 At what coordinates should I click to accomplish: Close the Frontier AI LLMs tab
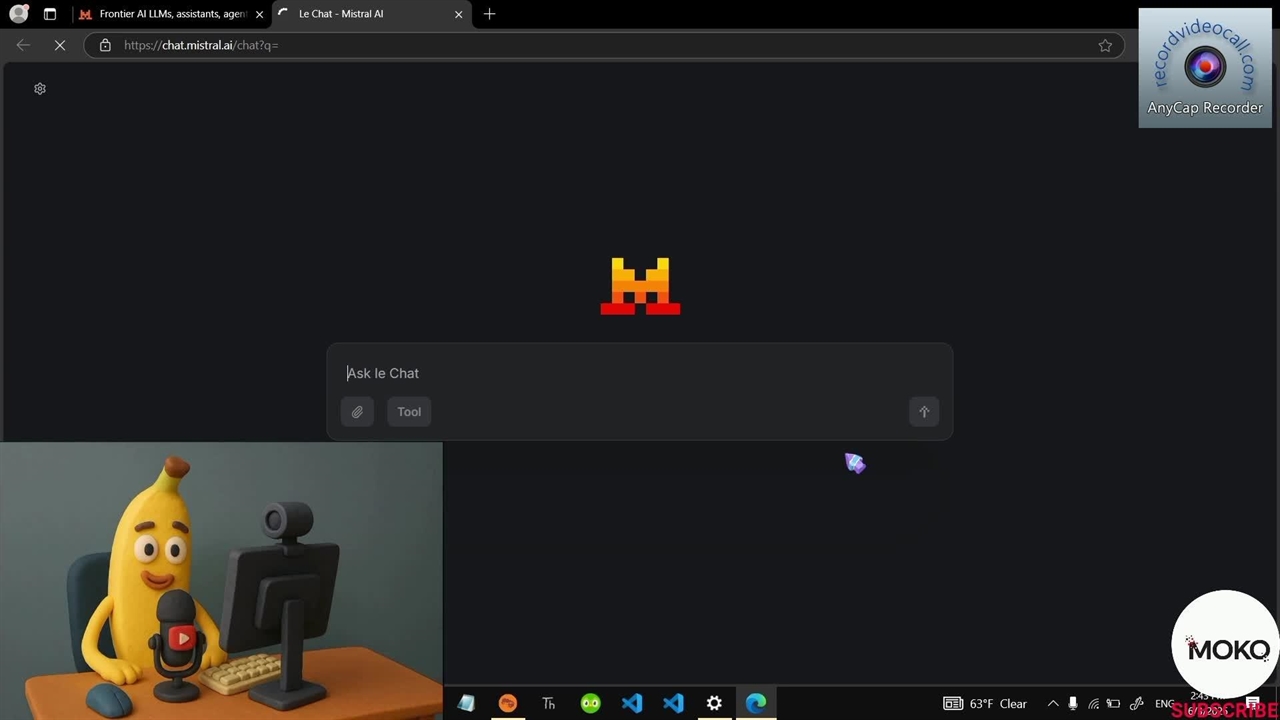point(259,14)
